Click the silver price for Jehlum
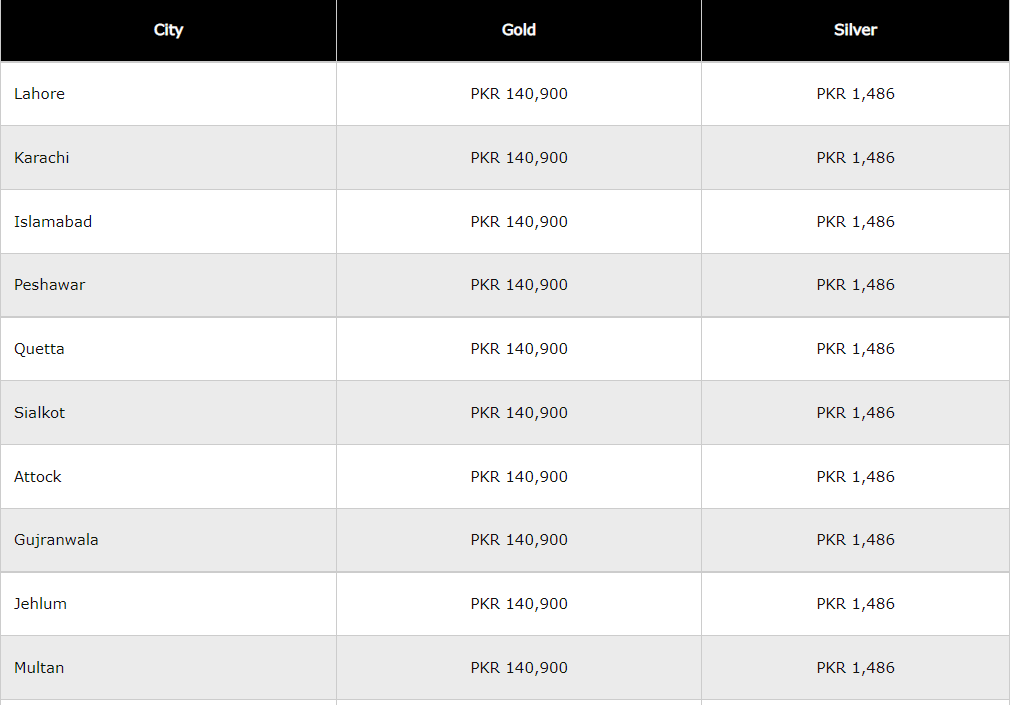This screenshot has width=1012, height=705. [x=855, y=604]
